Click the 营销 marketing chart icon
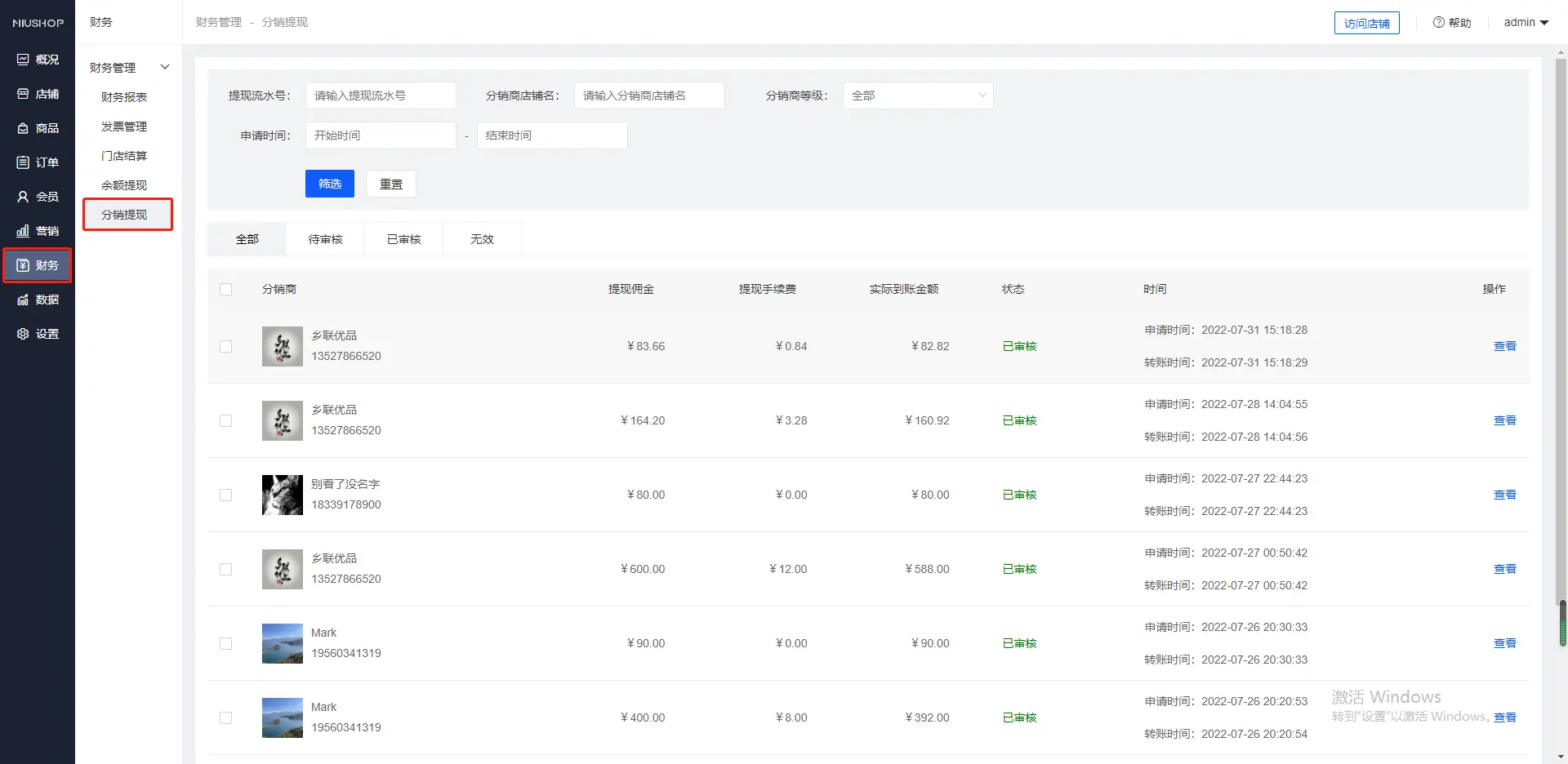 (x=23, y=231)
